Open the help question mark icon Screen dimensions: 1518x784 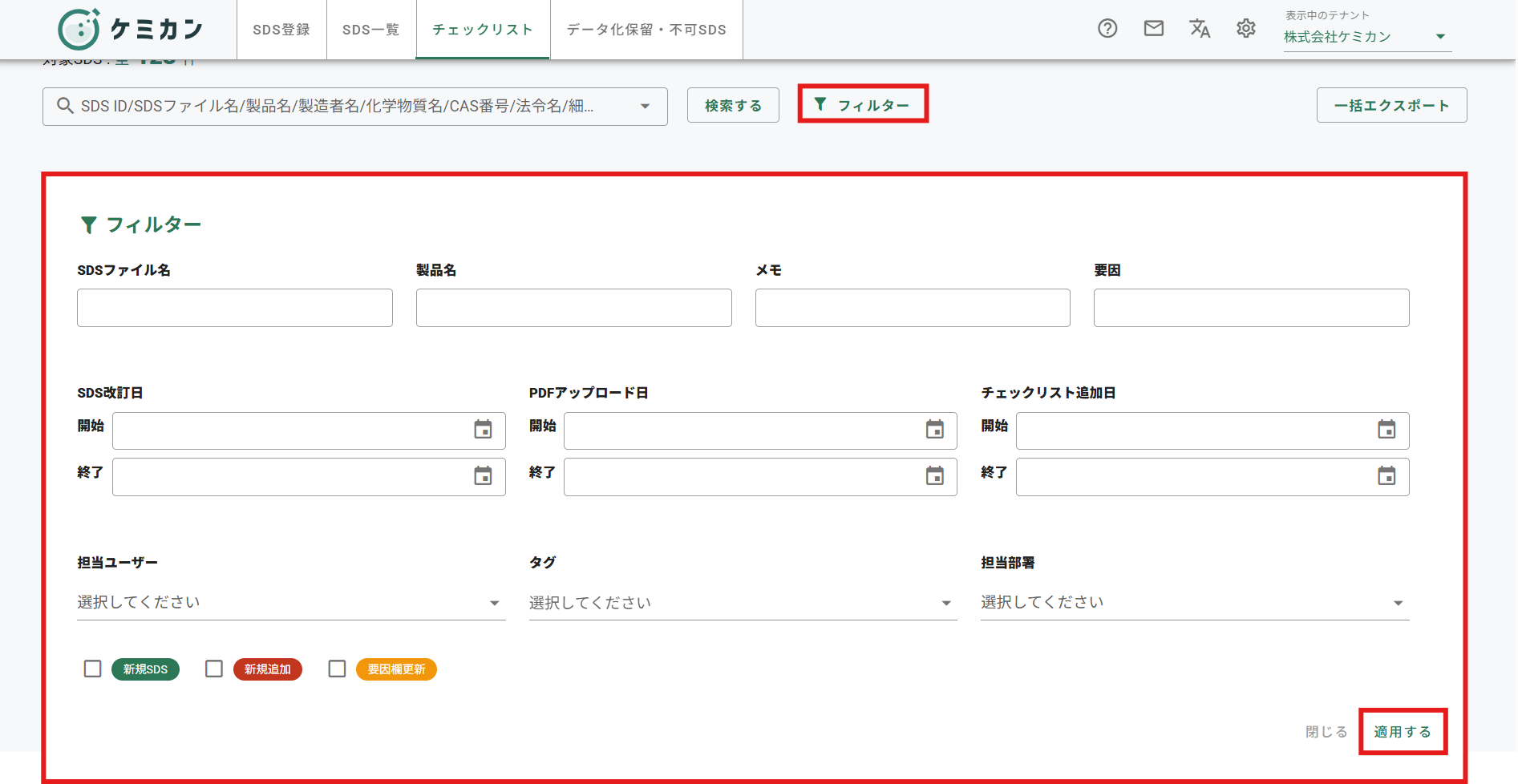1107,29
